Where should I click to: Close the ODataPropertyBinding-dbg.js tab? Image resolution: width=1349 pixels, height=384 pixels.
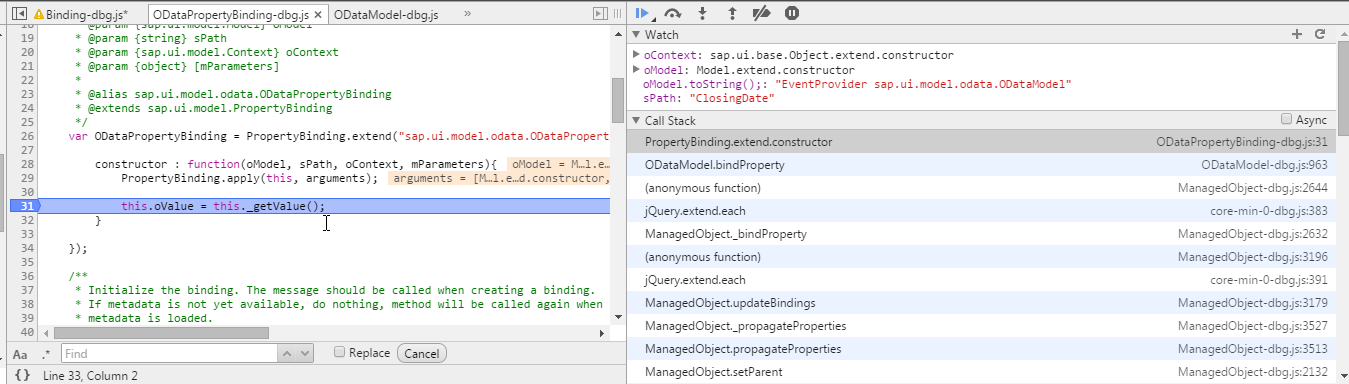click(x=317, y=15)
